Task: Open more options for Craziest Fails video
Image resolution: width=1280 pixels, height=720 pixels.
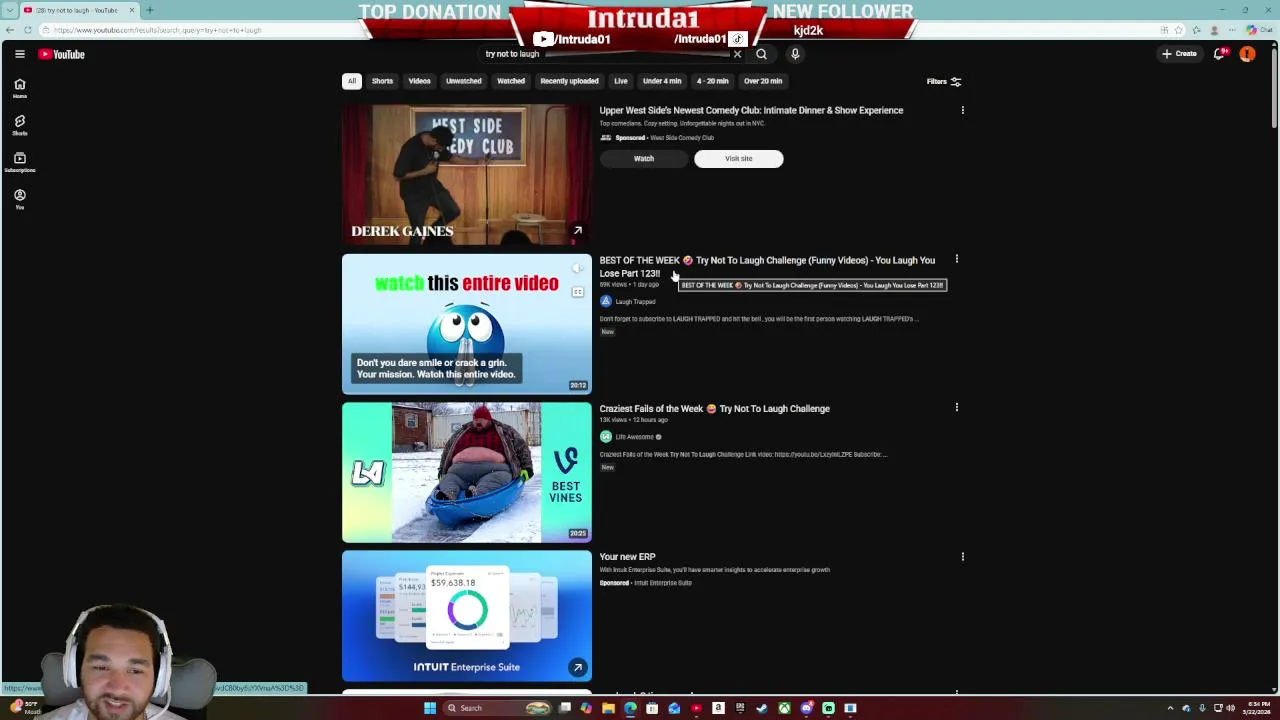Action: point(956,408)
